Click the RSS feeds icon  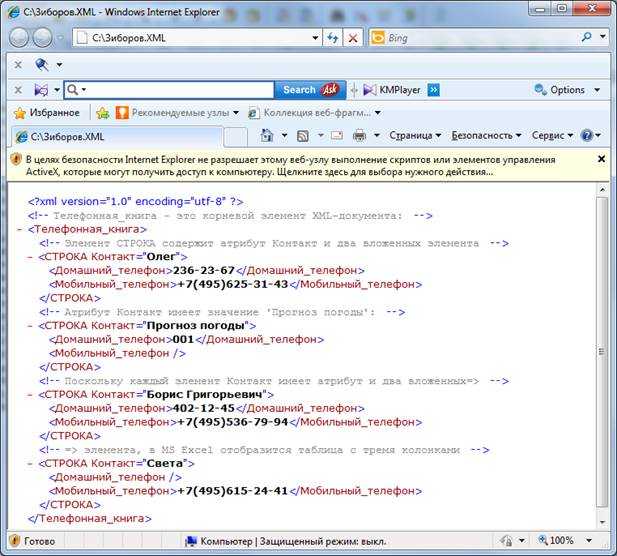click(x=303, y=136)
